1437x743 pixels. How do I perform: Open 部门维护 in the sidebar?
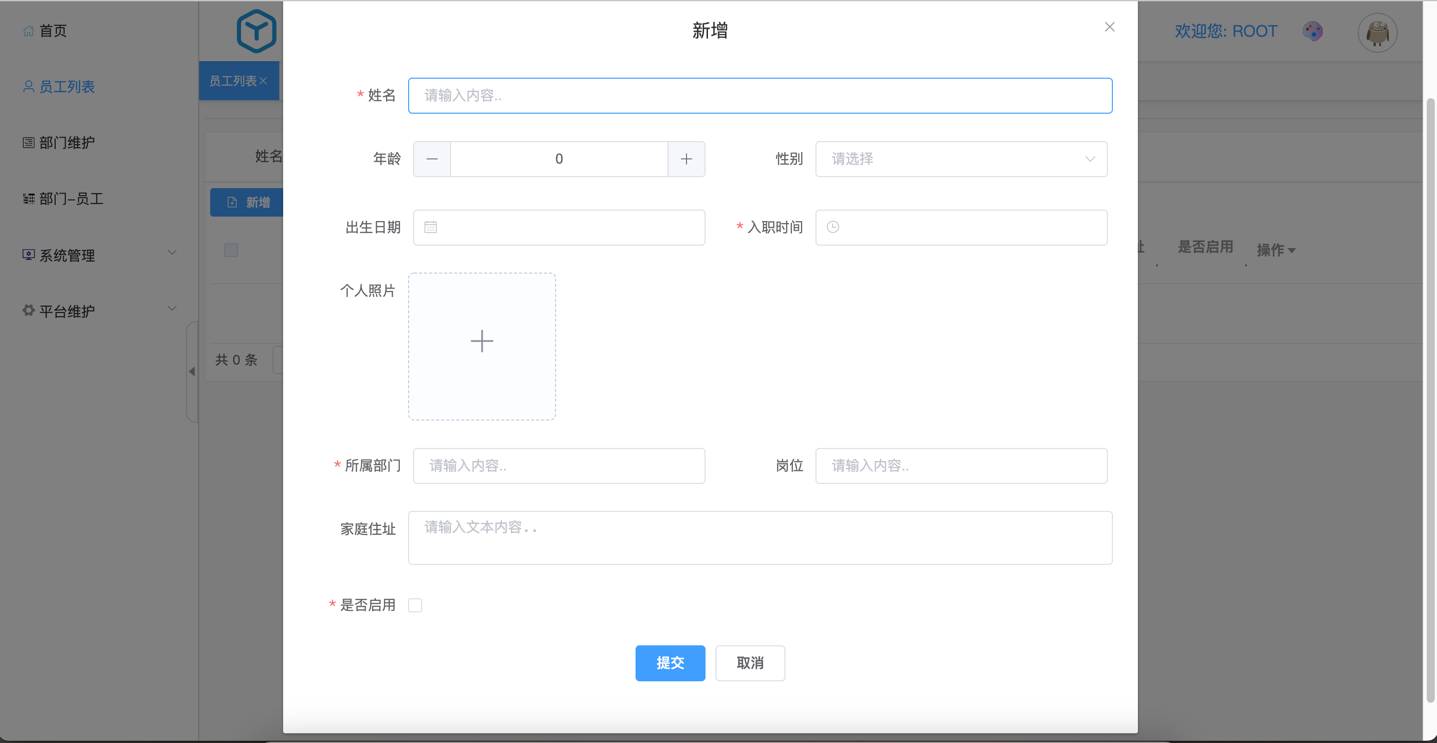tap(66, 143)
